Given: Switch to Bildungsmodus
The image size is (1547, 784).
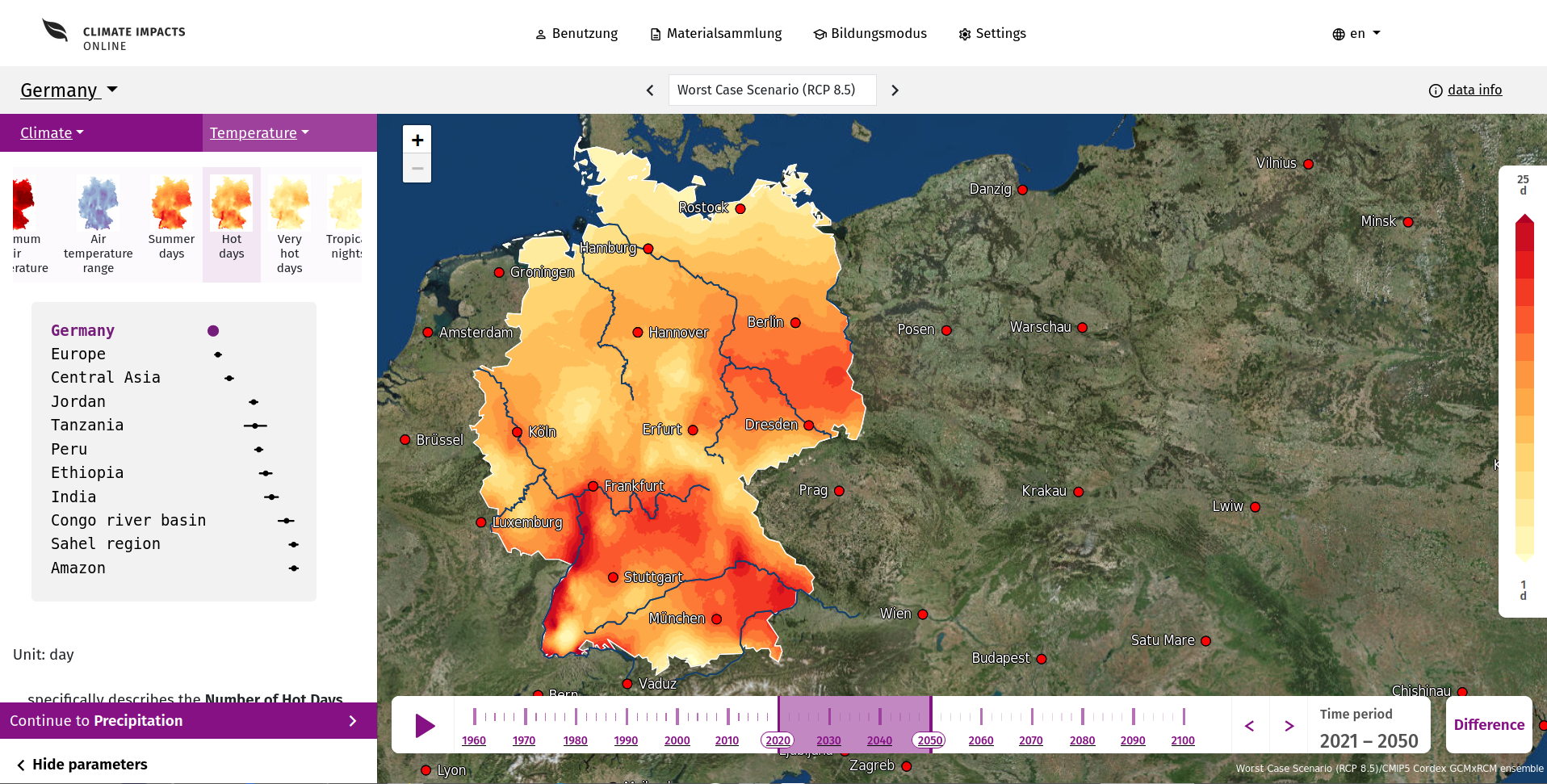Looking at the screenshot, I should tap(870, 34).
